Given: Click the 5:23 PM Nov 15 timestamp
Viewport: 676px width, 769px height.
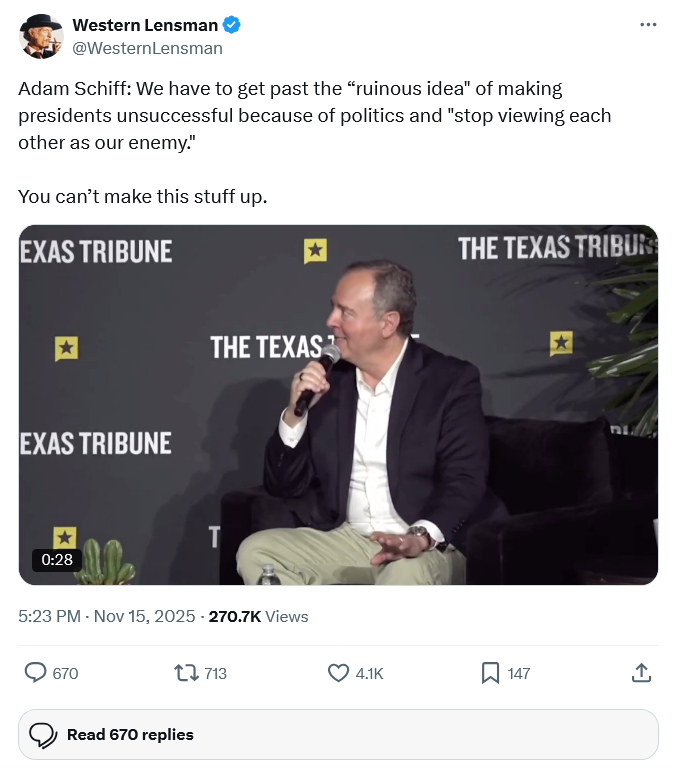Looking at the screenshot, I should point(107,616).
